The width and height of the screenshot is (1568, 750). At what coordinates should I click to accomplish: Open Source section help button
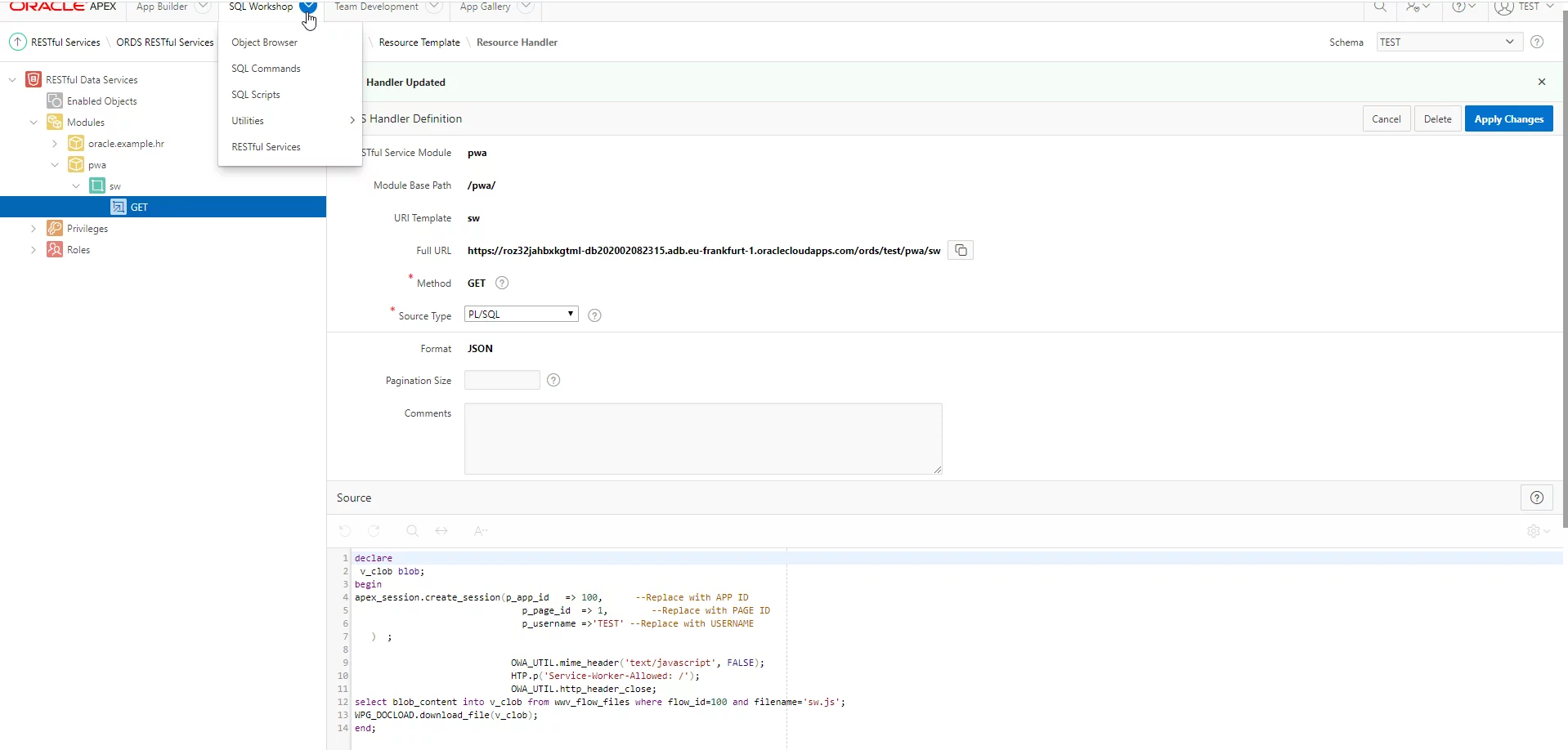tap(1537, 498)
